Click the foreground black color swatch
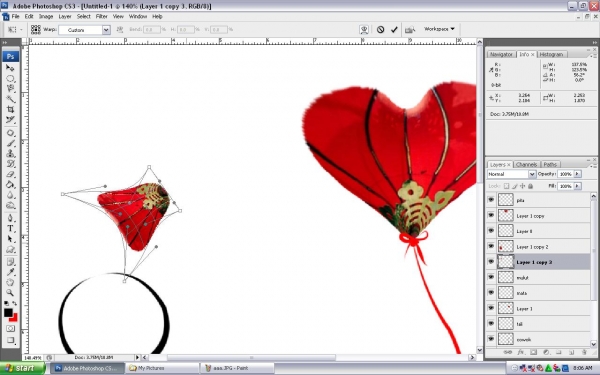Viewport: 600px width, 375px height. pyautogui.click(x=8, y=313)
